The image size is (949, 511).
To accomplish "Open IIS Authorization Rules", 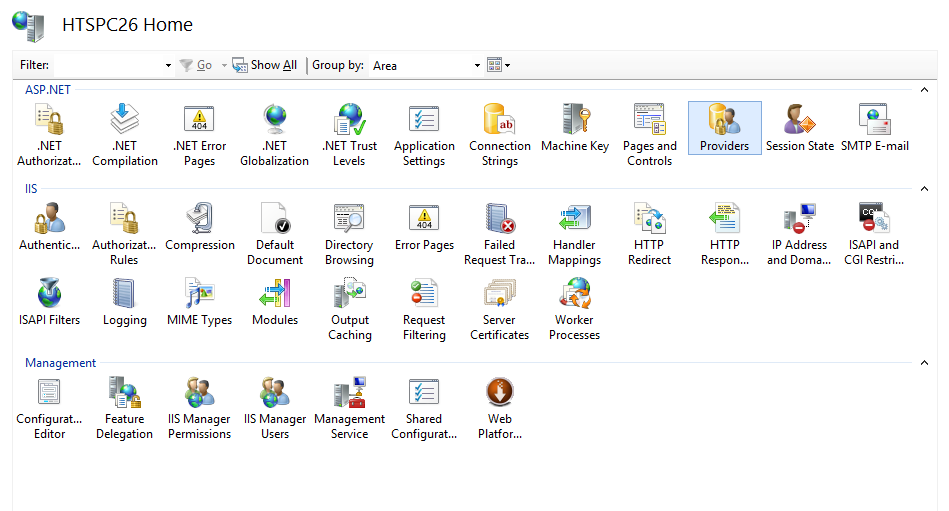I will pos(124,234).
